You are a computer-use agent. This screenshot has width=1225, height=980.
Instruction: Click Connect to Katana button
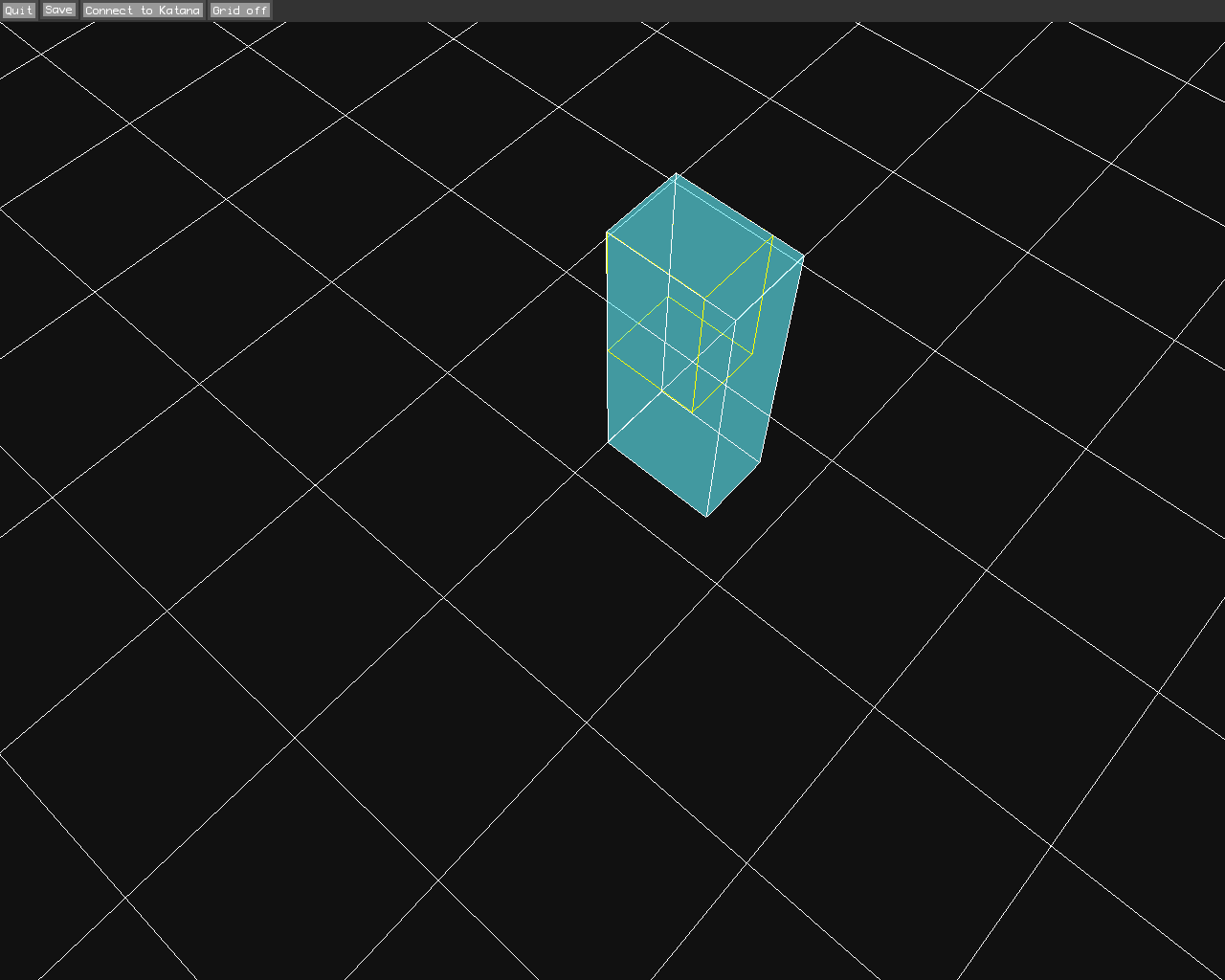(143, 11)
